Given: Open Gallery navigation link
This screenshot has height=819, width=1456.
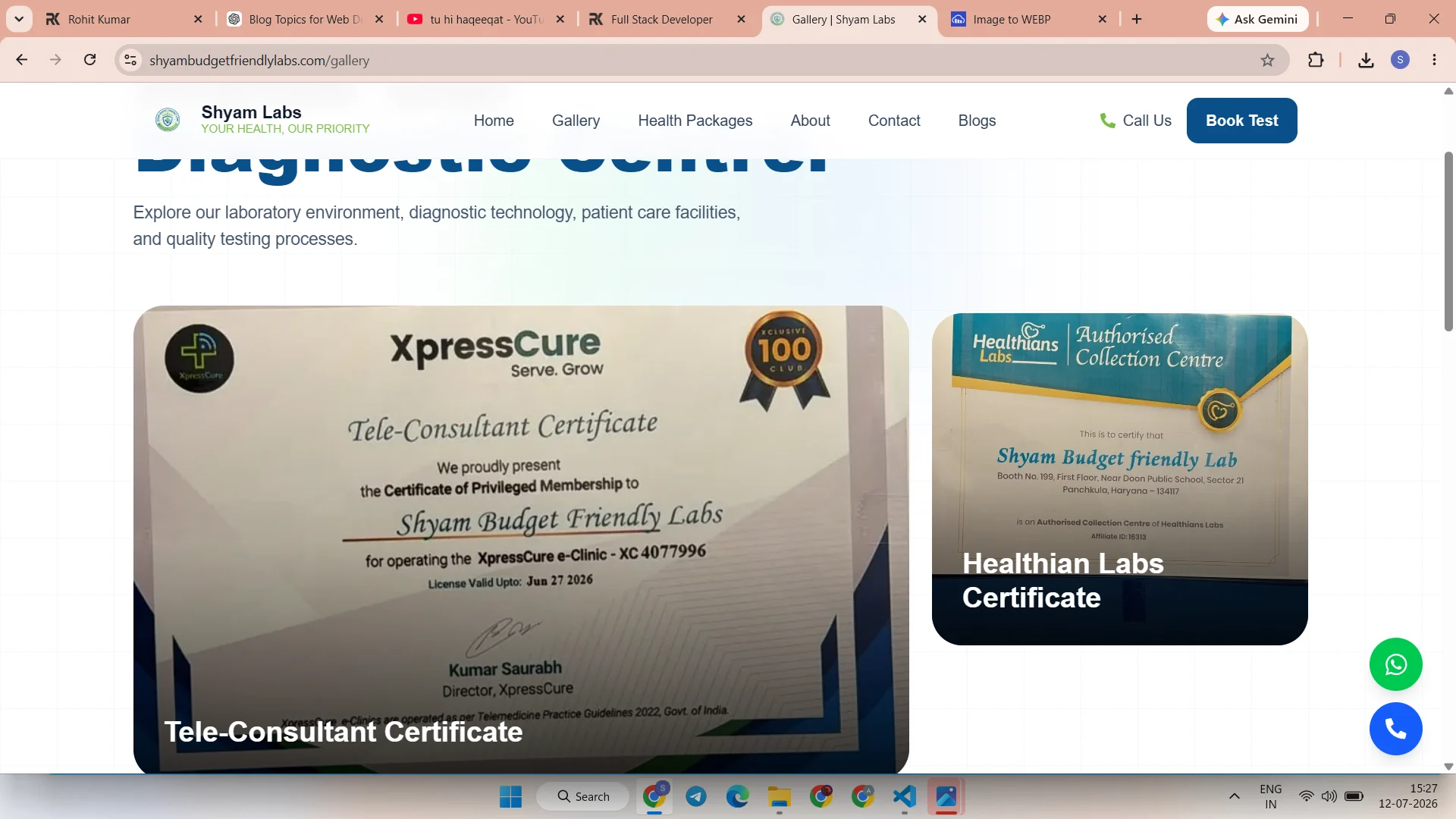Looking at the screenshot, I should point(576,121).
